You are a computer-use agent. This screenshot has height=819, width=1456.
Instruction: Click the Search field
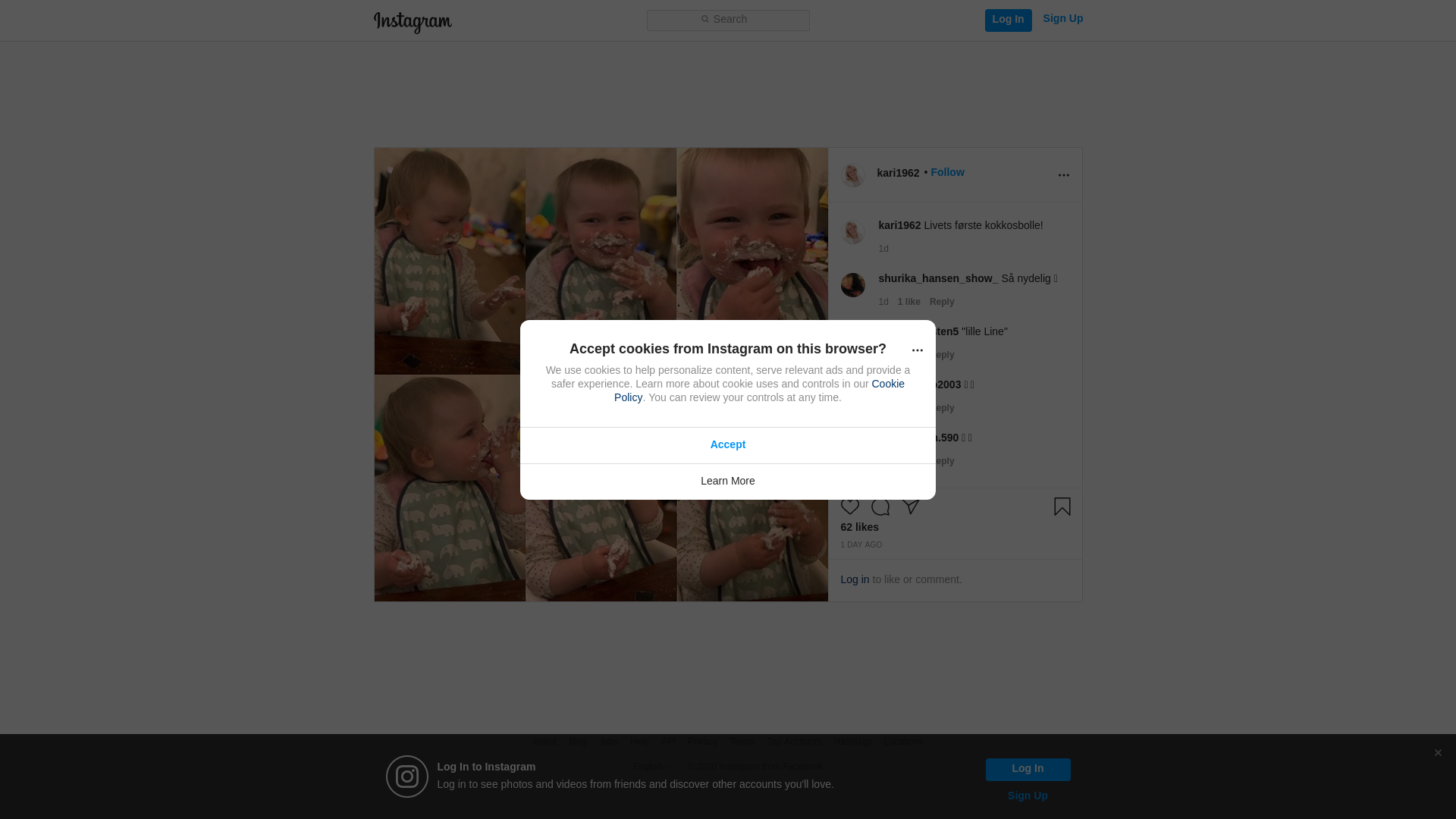[728, 20]
